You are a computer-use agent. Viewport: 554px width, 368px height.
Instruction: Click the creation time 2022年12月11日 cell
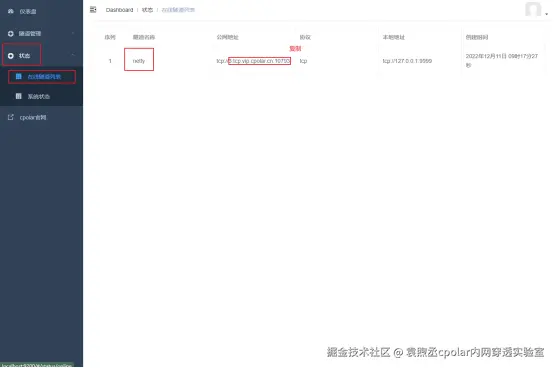tap(502, 60)
